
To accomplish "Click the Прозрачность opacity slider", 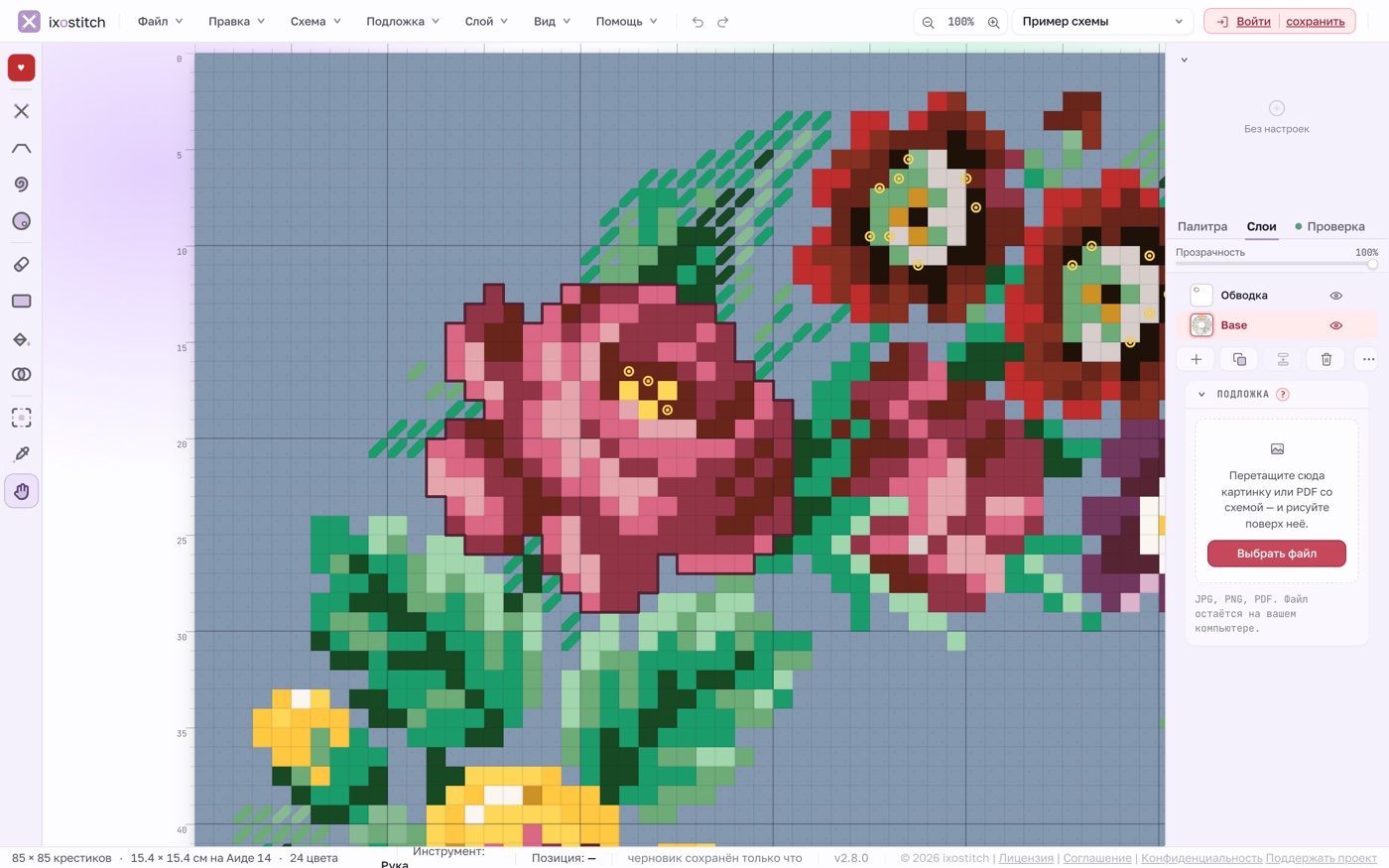I will coord(1276,264).
